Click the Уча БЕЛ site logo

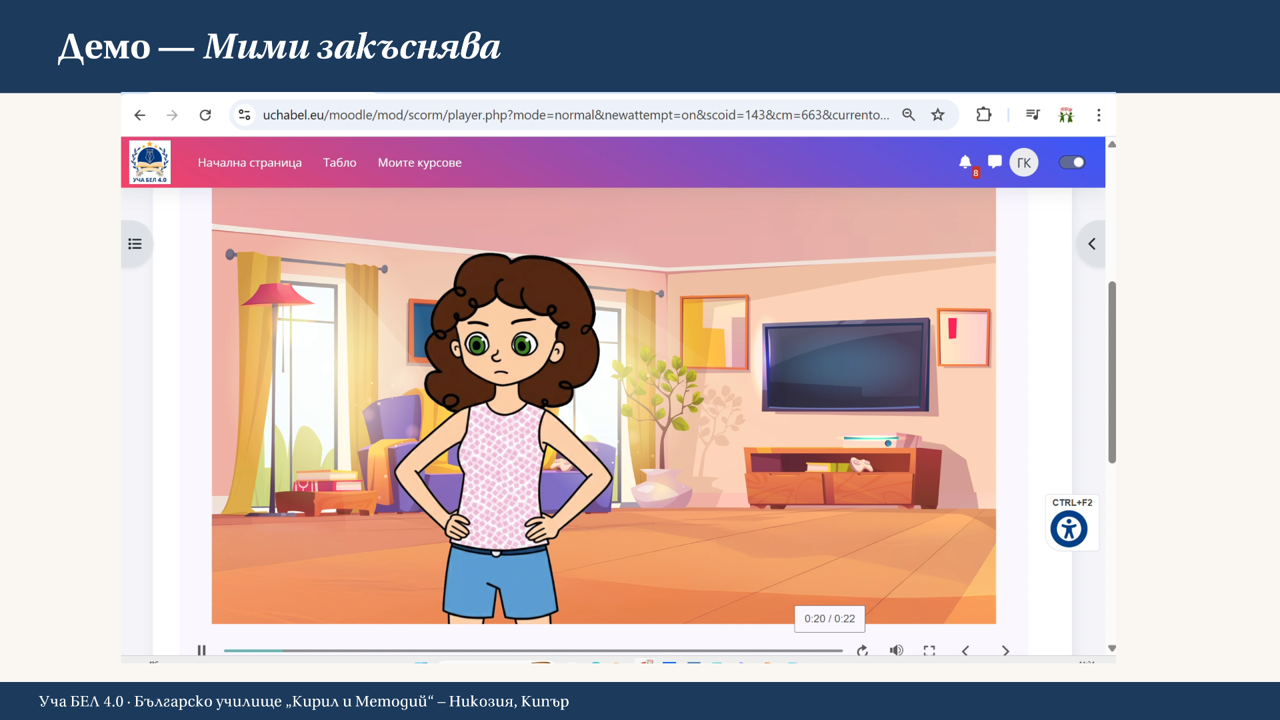[x=150, y=162]
